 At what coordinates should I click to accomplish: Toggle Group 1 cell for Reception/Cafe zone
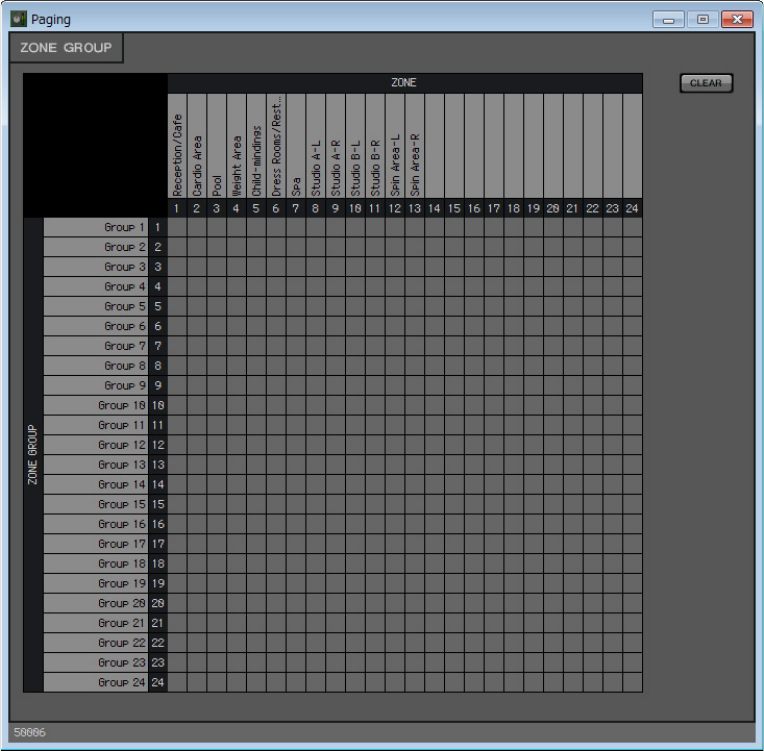[x=177, y=228]
